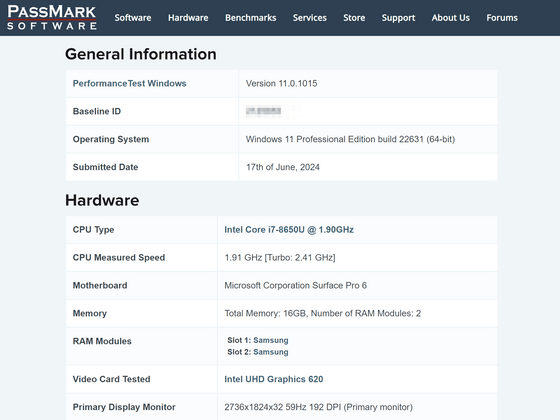Click the CPU Measured Speed label
The image size is (560, 420).
click(x=119, y=258)
